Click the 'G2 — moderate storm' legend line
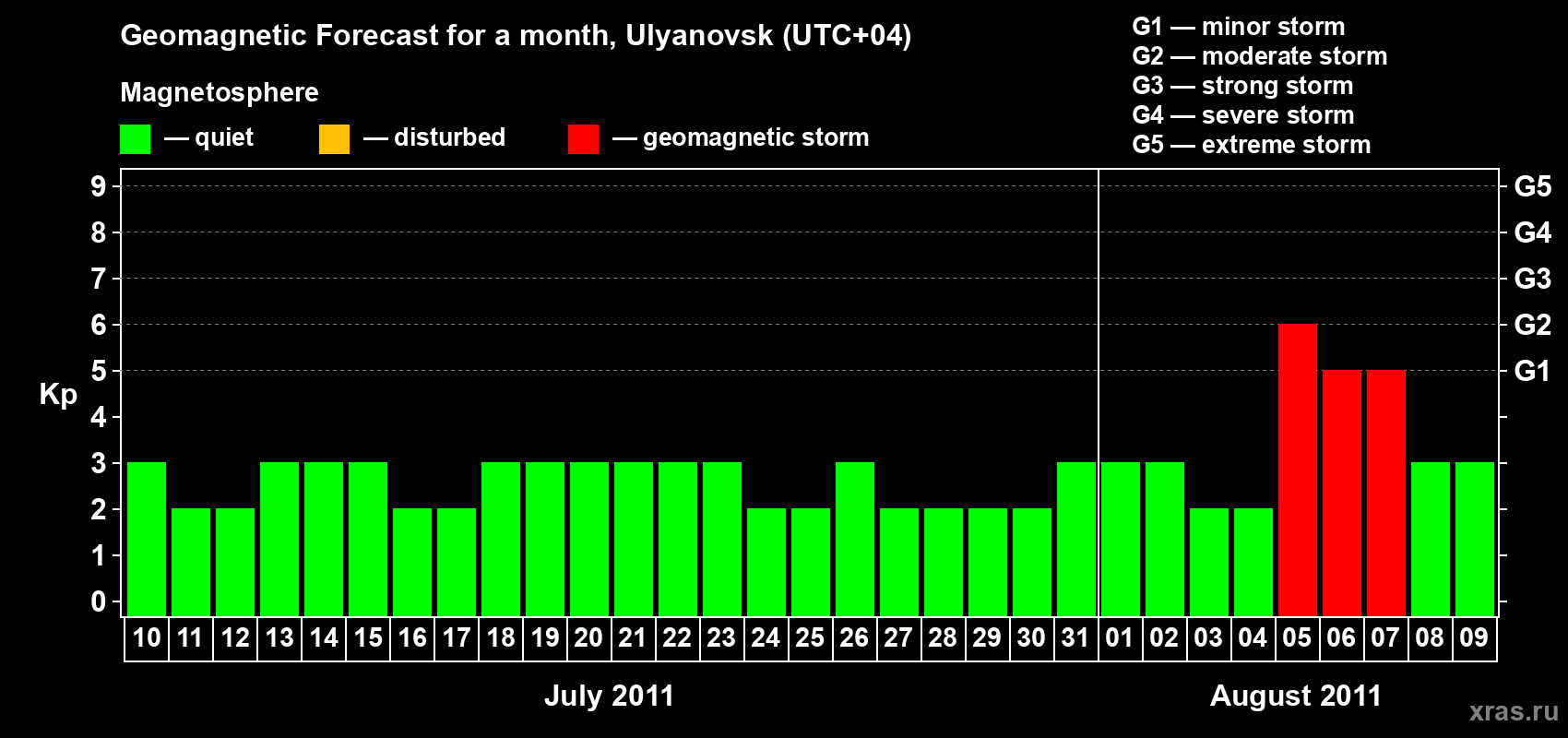1568x738 pixels. 1260,56
